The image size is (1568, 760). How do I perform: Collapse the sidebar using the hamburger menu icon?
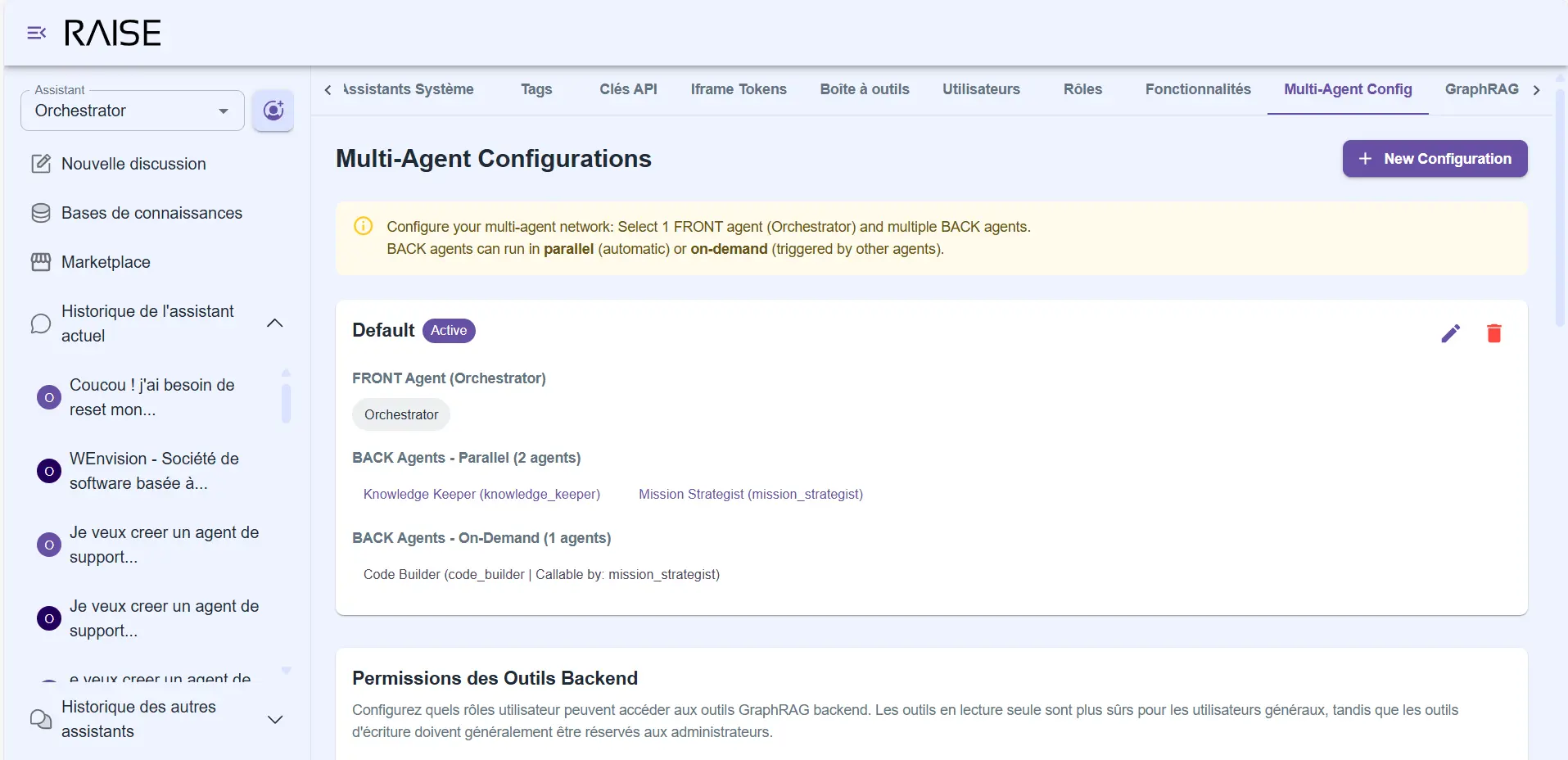point(36,33)
